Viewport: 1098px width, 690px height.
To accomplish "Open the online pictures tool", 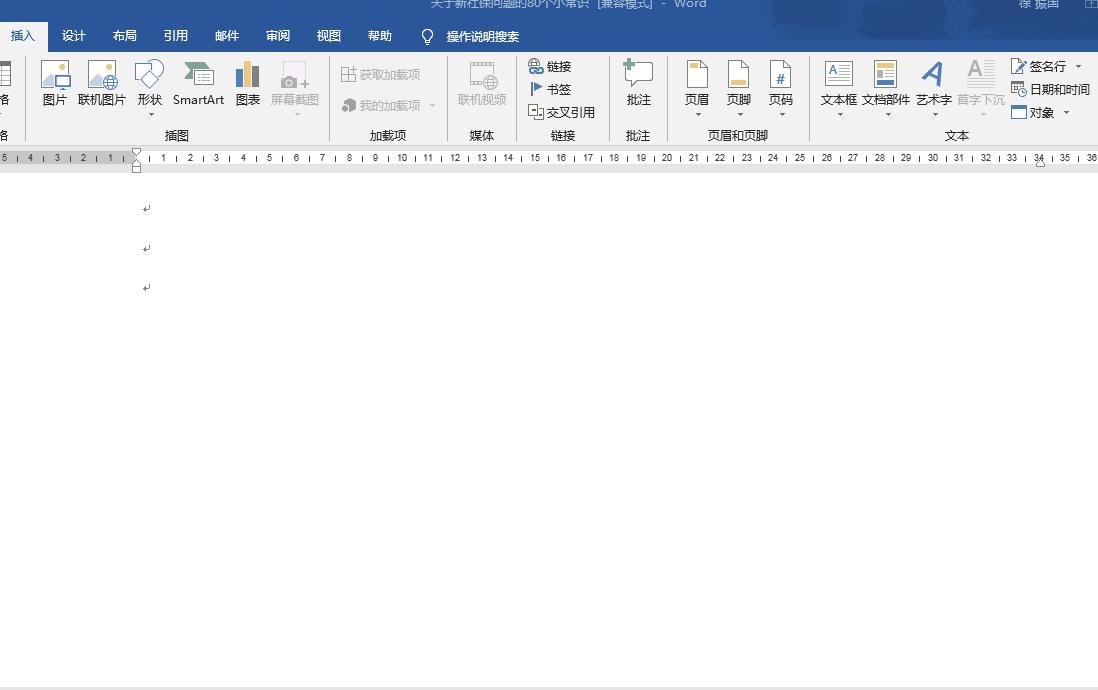I will [x=101, y=85].
